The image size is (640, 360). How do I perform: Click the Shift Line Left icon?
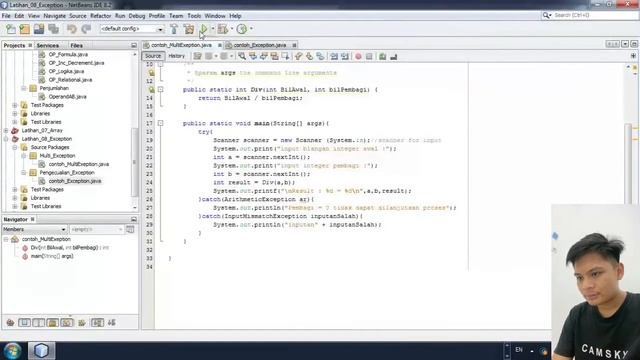(334, 56)
